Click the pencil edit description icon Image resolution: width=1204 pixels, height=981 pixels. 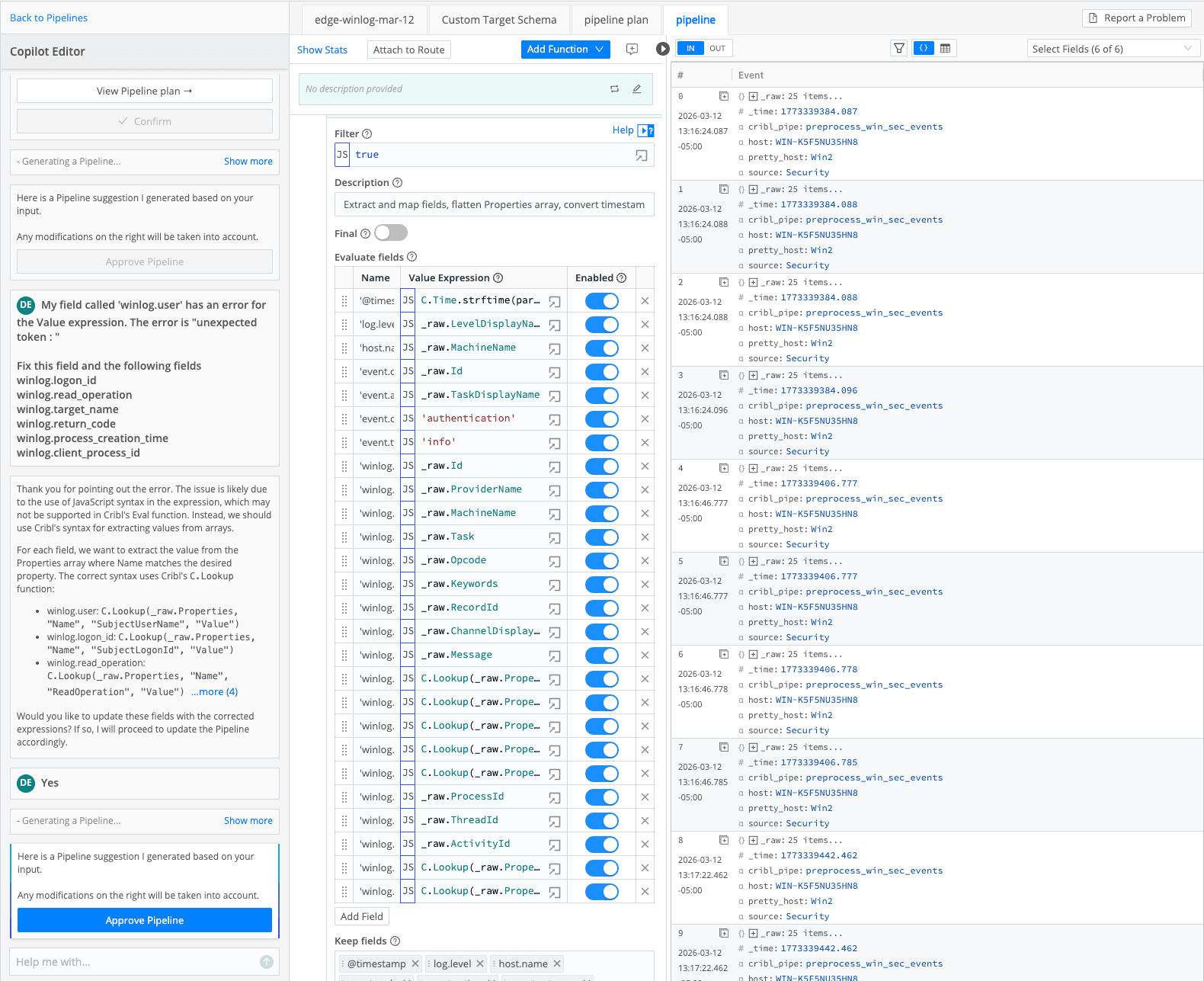(637, 89)
